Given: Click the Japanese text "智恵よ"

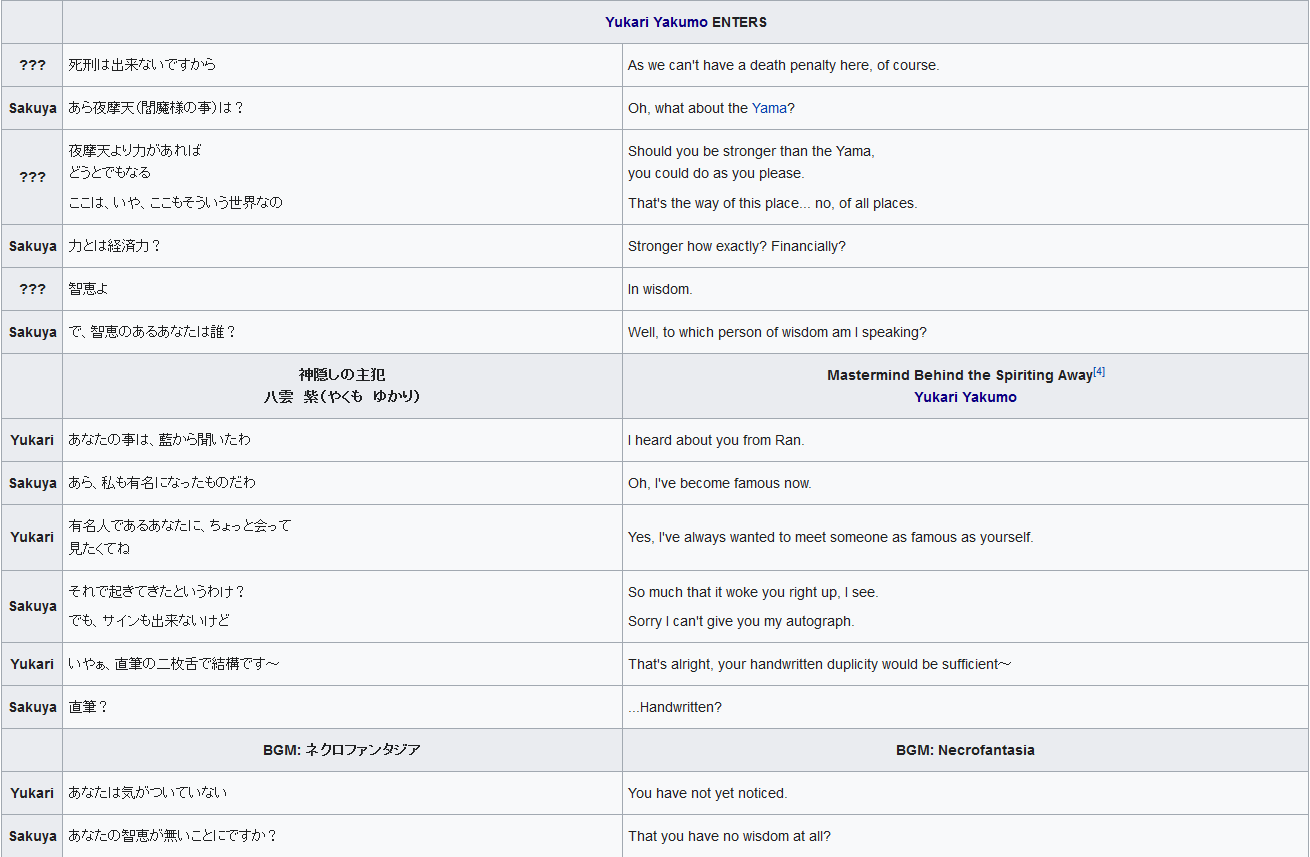Looking at the screenshot, I should (88, 289).
